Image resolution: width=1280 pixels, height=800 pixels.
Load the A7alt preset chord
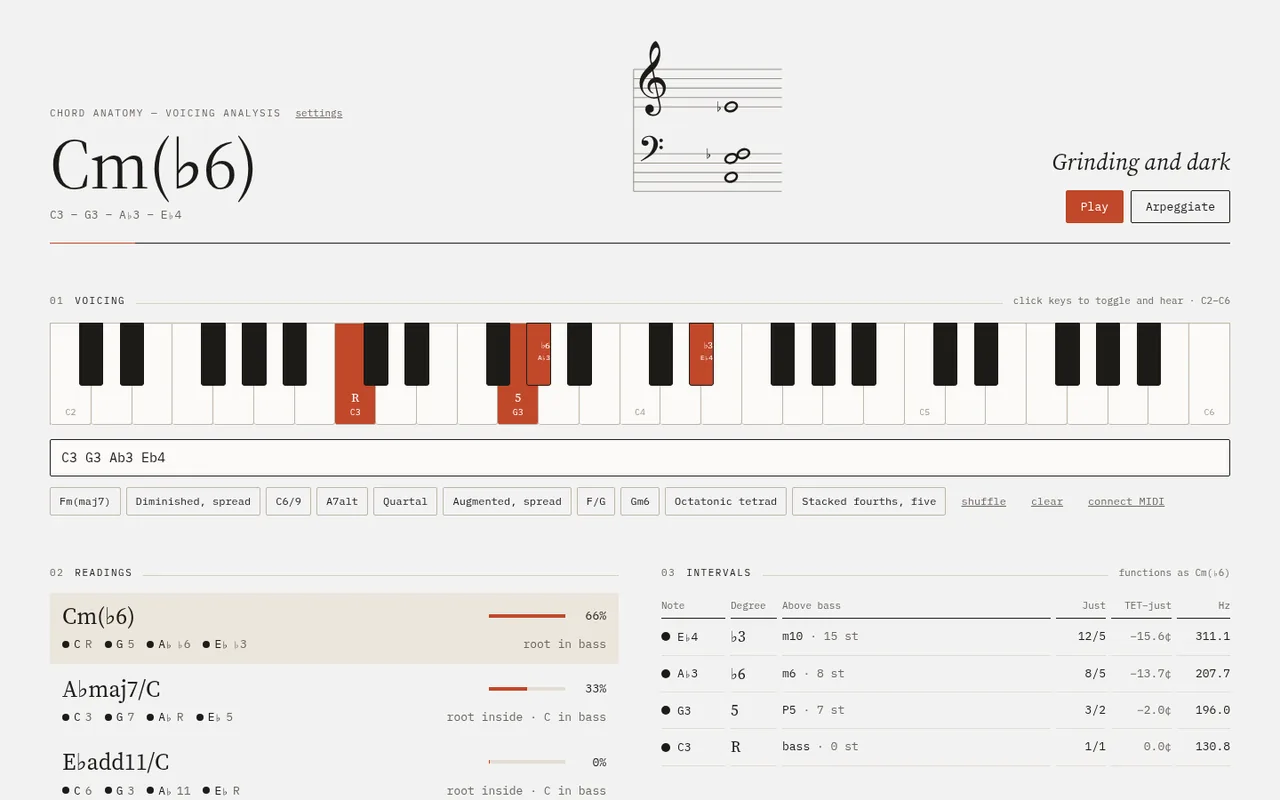pyautogui.click(x=342, y=501)
